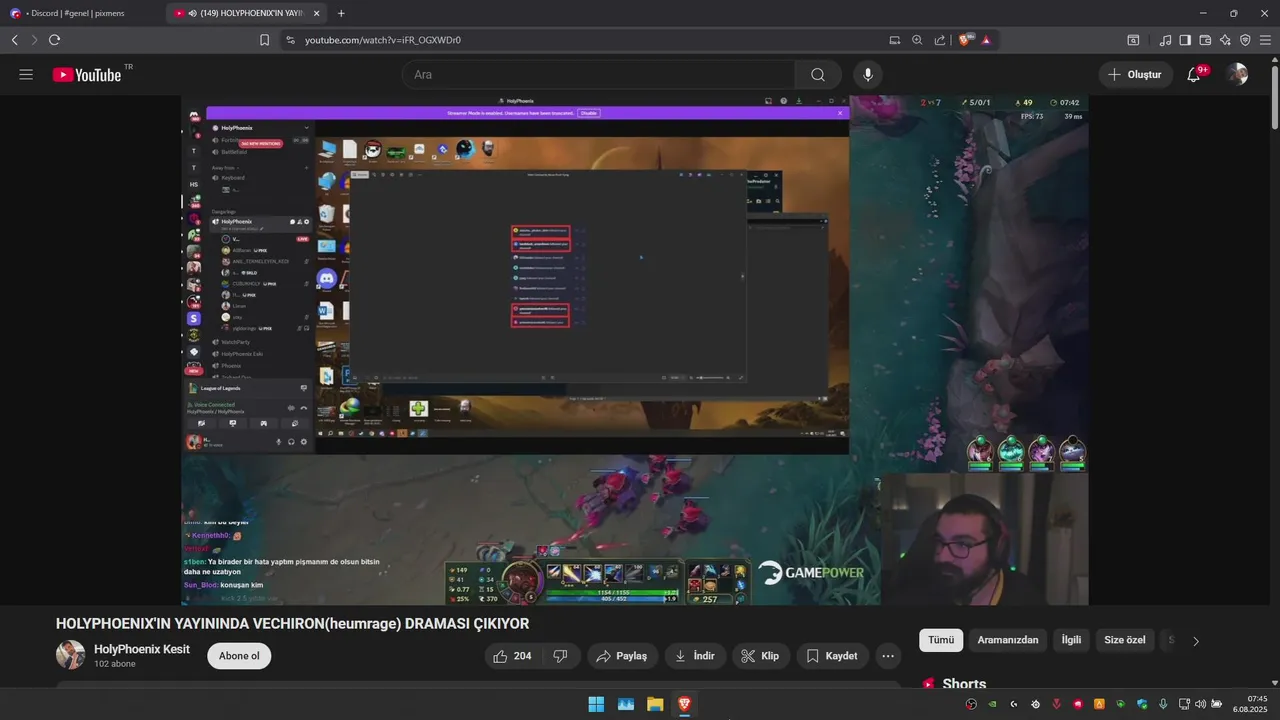Open a new browser tab
This screenshot has width=1280, height=720.
click(341, 13)
